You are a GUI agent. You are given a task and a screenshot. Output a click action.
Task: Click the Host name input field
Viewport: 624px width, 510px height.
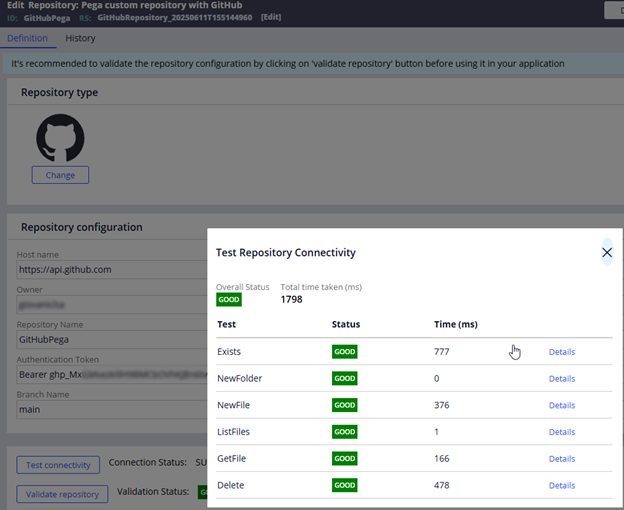[112, 270]
